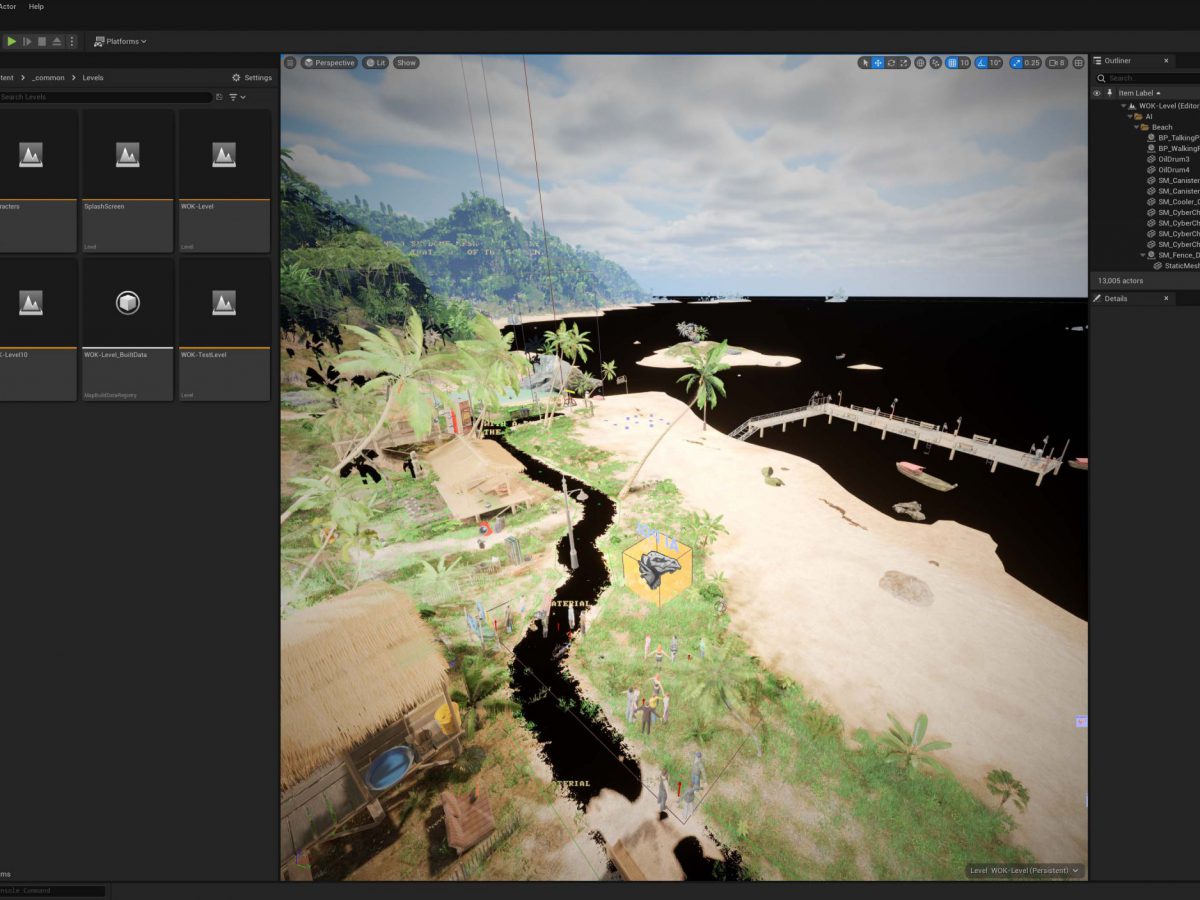Select the WOK-Level asset thumbnail

[x=222, y=154]
